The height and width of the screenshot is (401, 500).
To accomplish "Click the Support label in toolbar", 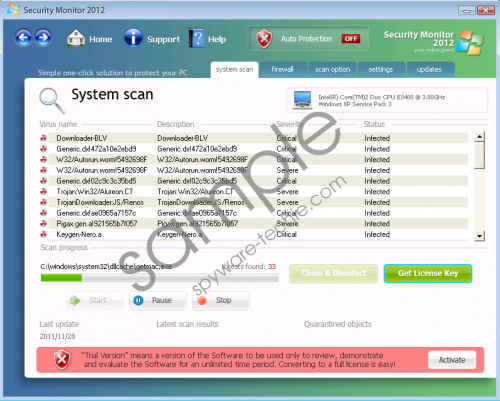I will coord(163,39).
